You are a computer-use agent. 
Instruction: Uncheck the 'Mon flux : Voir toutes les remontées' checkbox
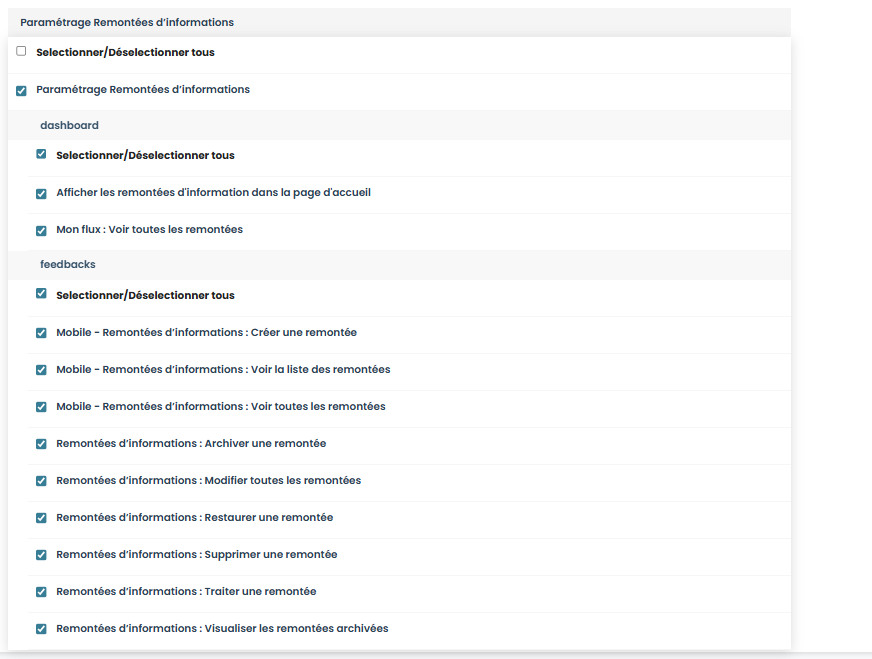pos(41,230)
